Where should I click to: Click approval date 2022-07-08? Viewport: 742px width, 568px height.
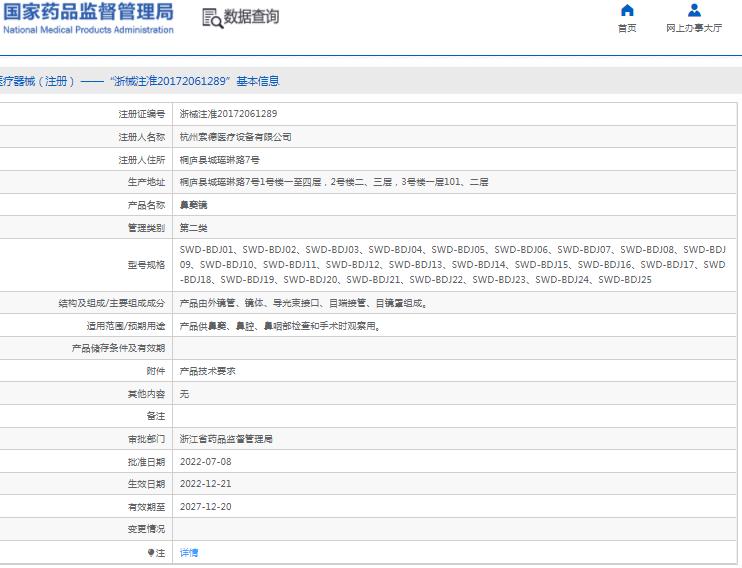click(x=205, y=462)
